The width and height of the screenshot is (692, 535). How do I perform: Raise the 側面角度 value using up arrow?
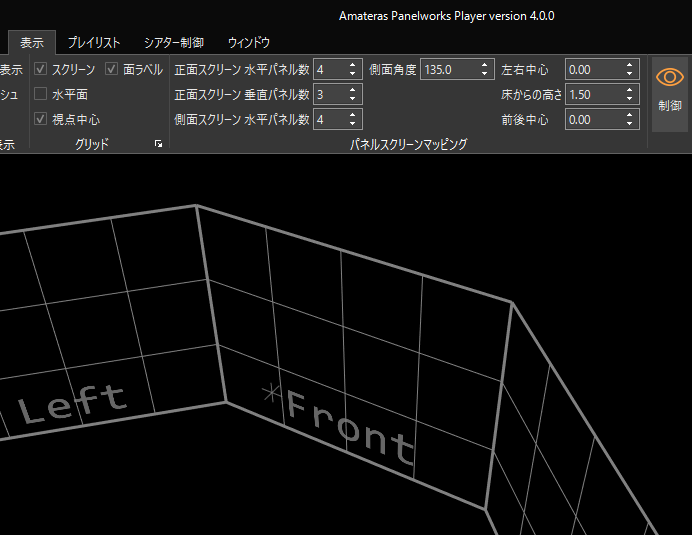pyautogui.click(x=485, y=65)
